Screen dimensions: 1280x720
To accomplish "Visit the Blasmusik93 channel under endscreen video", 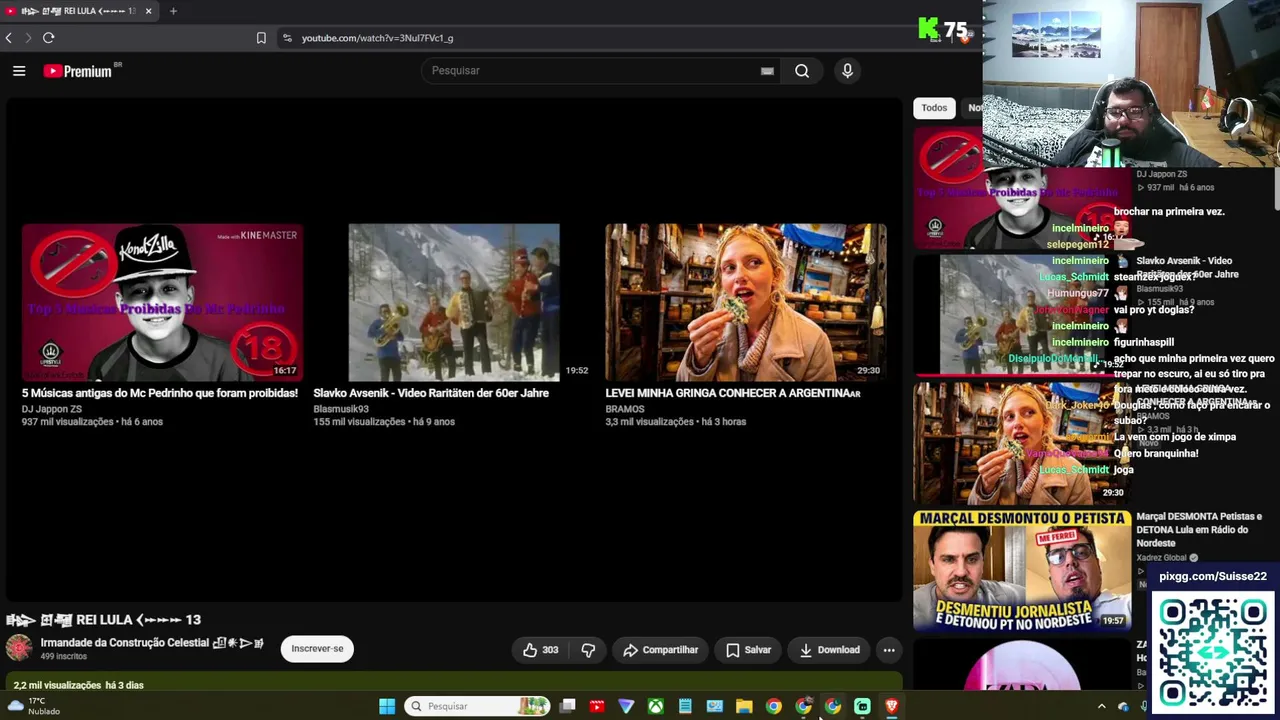I will pyautogui.click(x=341, y=409).
